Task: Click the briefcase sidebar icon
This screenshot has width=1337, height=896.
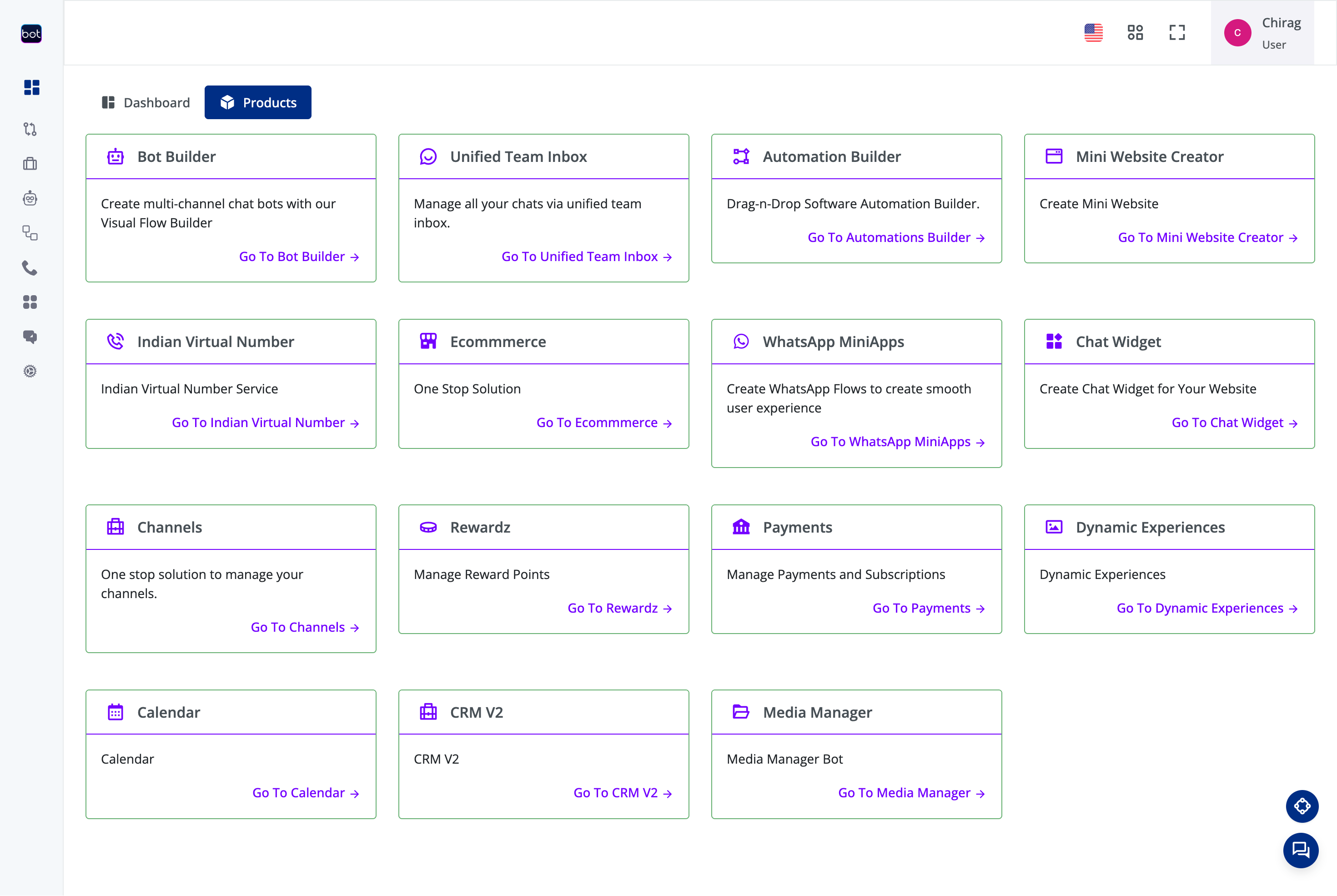Action: click(30, 164)
